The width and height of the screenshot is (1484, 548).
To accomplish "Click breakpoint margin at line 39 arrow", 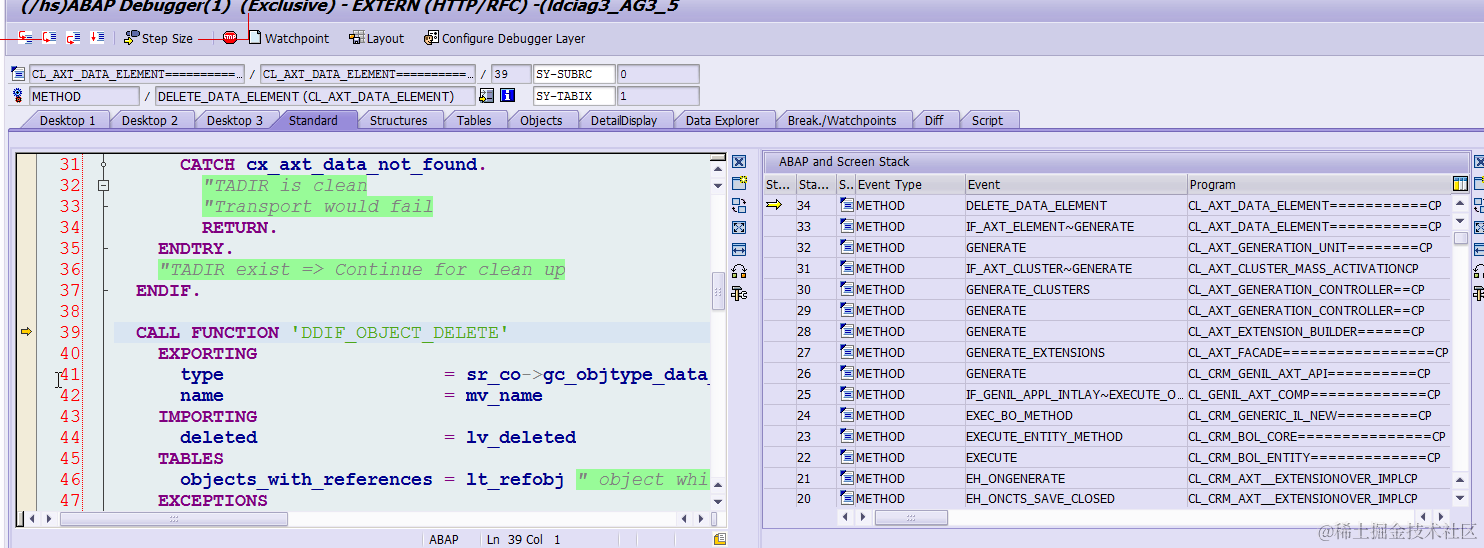I will point(26,332).
